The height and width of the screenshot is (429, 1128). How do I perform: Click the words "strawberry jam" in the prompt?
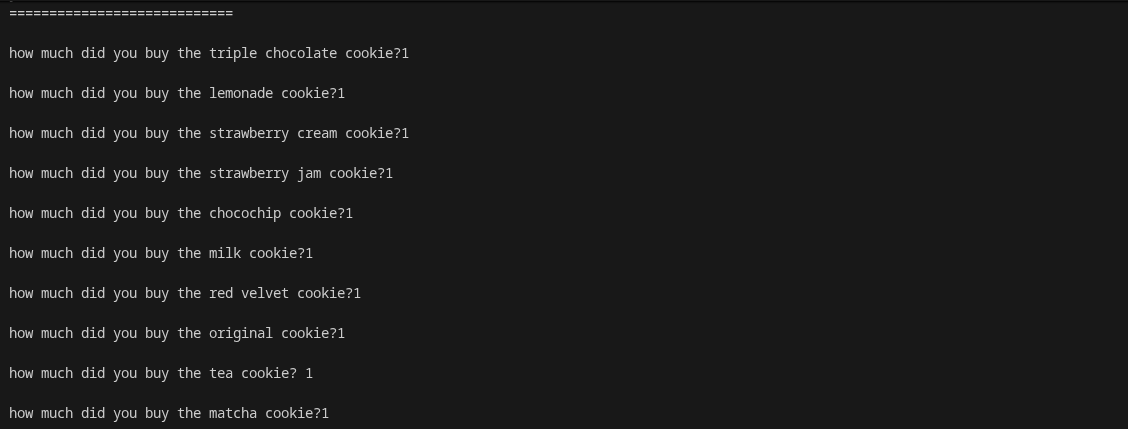(x=265, y=173)
